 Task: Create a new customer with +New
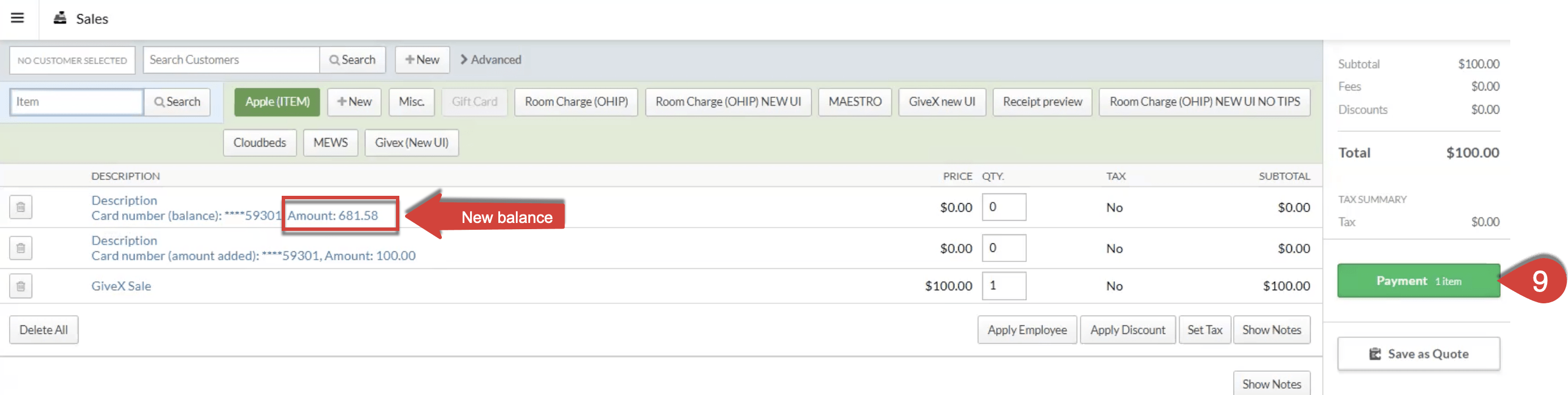423,60
